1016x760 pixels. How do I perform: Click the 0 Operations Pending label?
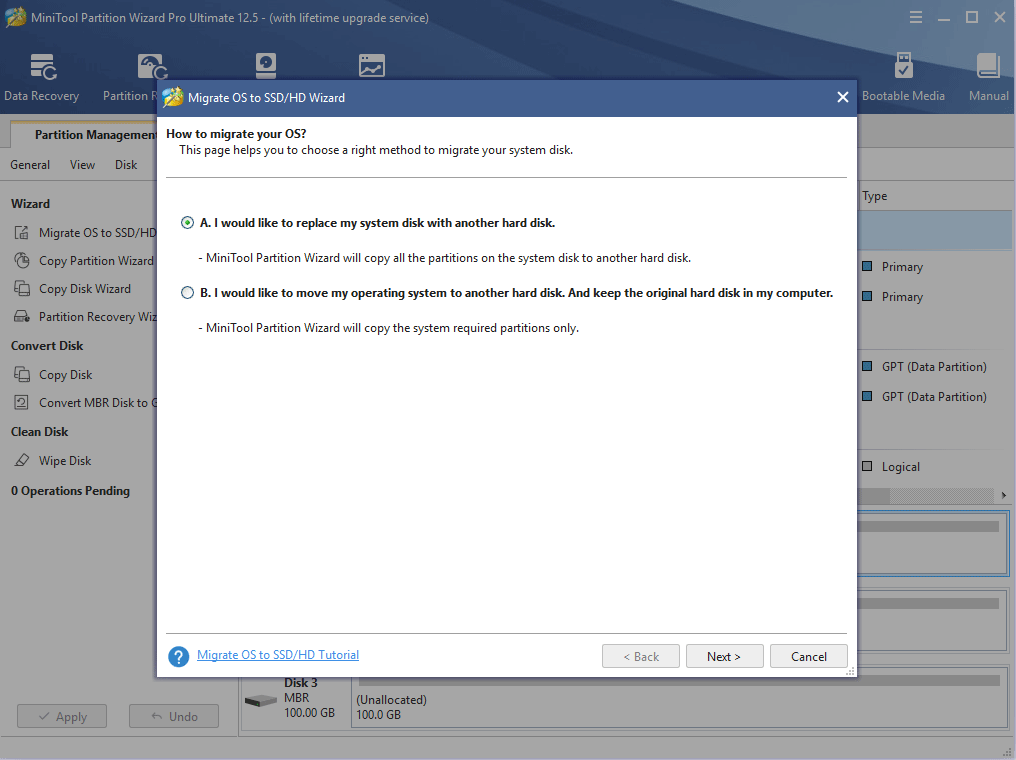[x=70, y=490]
